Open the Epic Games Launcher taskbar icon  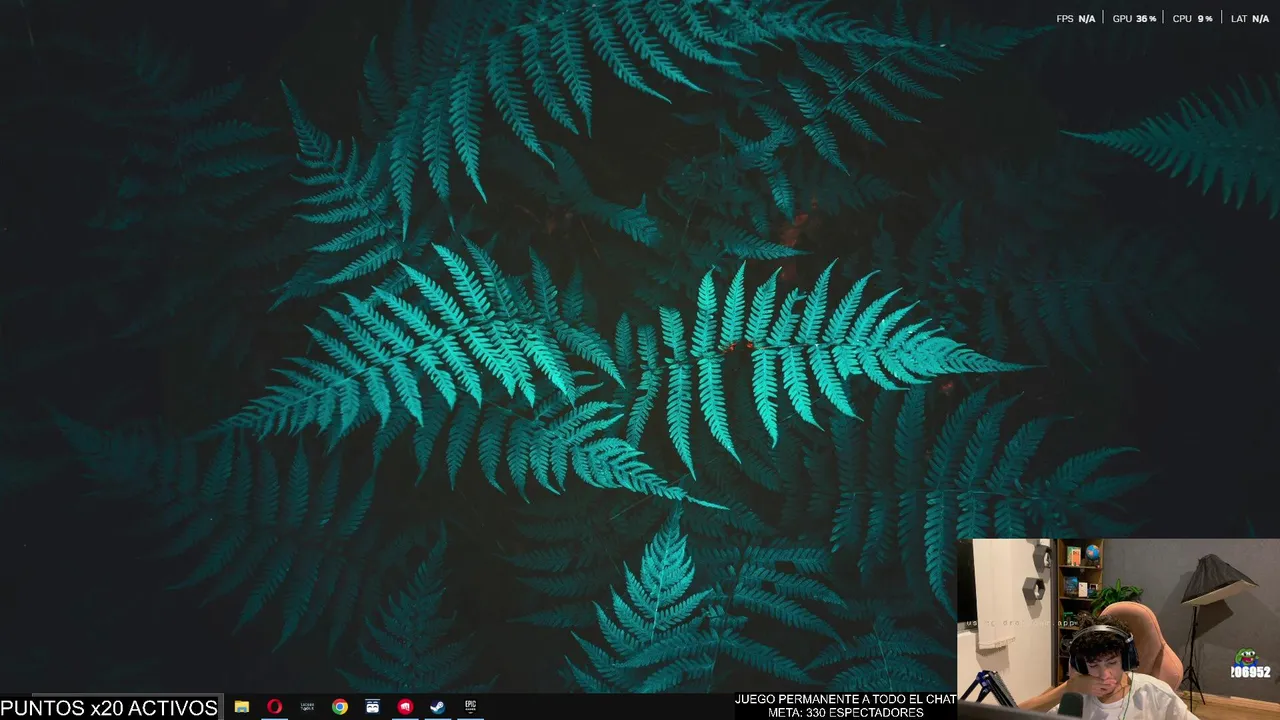pyautogui.click(x=470, y=707)
